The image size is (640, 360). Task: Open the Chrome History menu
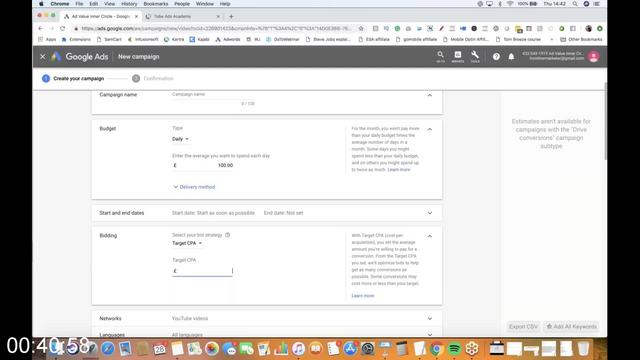[x=129, y=4]
